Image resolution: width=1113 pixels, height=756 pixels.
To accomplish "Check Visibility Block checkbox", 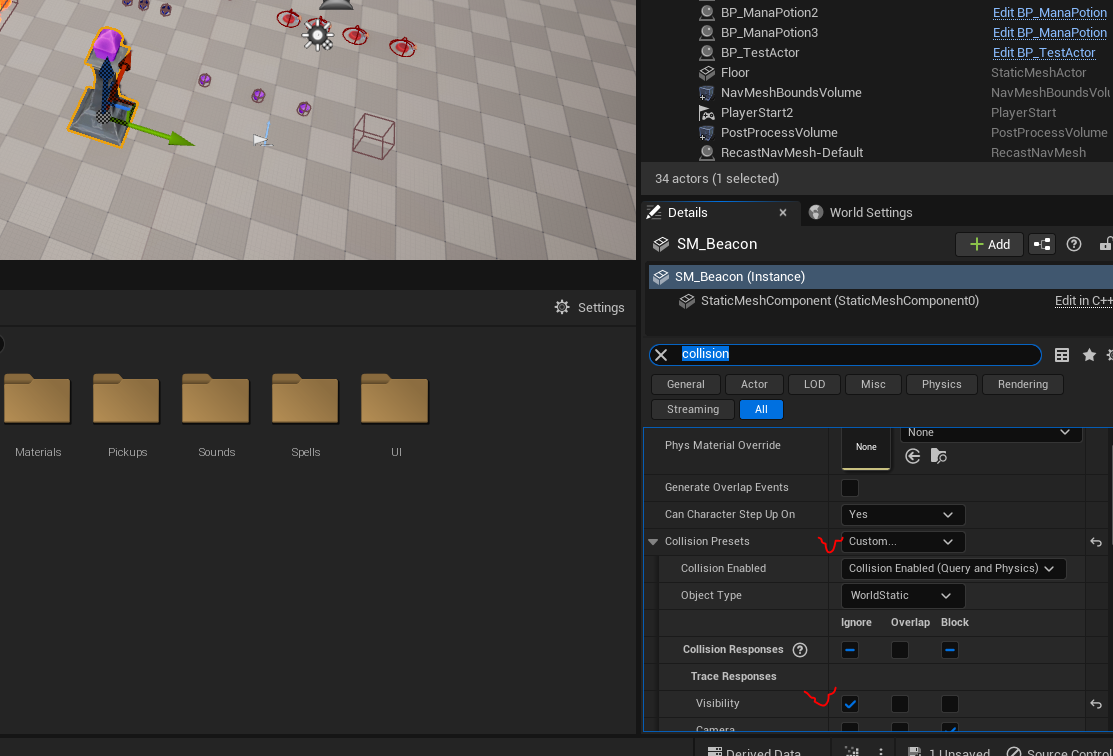I will 950,703.
